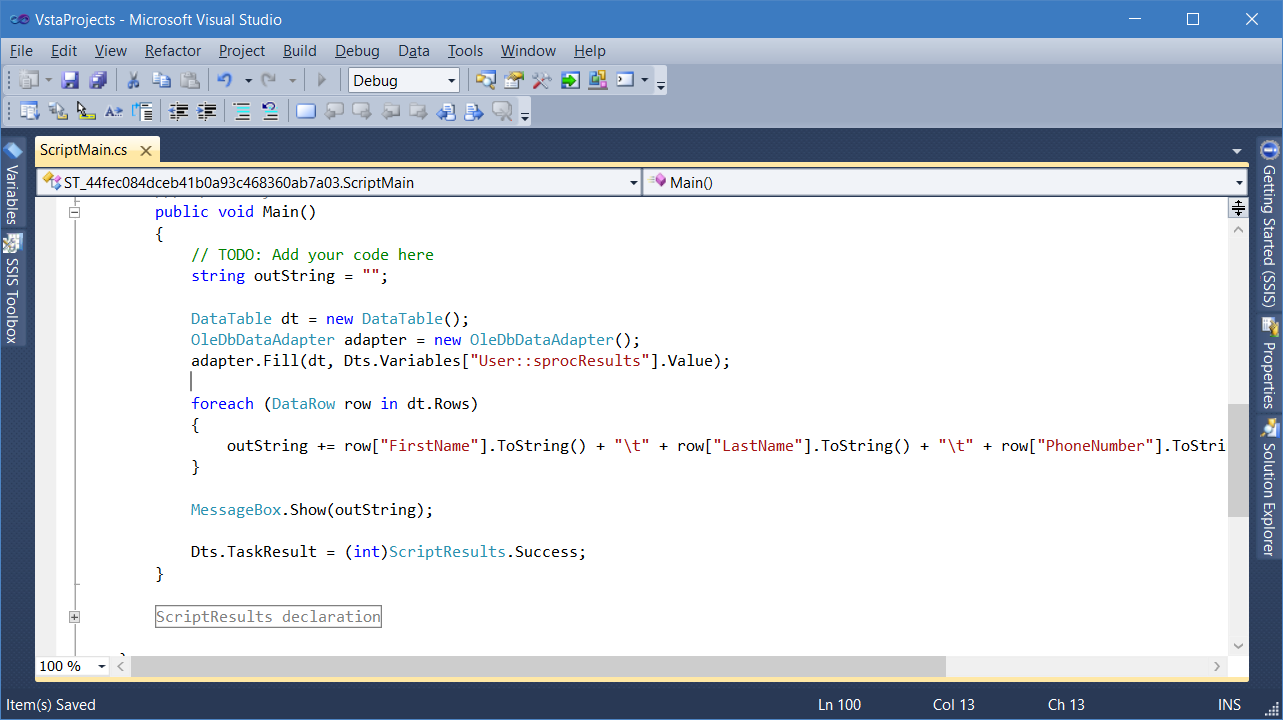
Task: Open Solution Explorer from the toolbar icon
Action: click(x=486, y=81)
